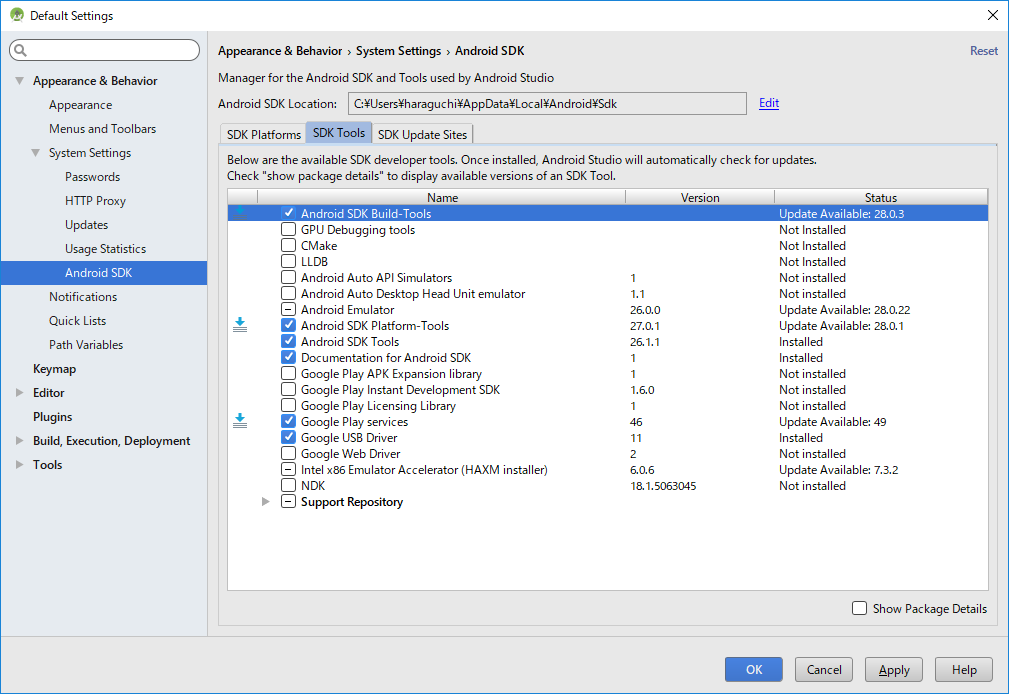
Task: Toggle Intel x86 Emulator Accelerator checkbox
Action: 288,469
